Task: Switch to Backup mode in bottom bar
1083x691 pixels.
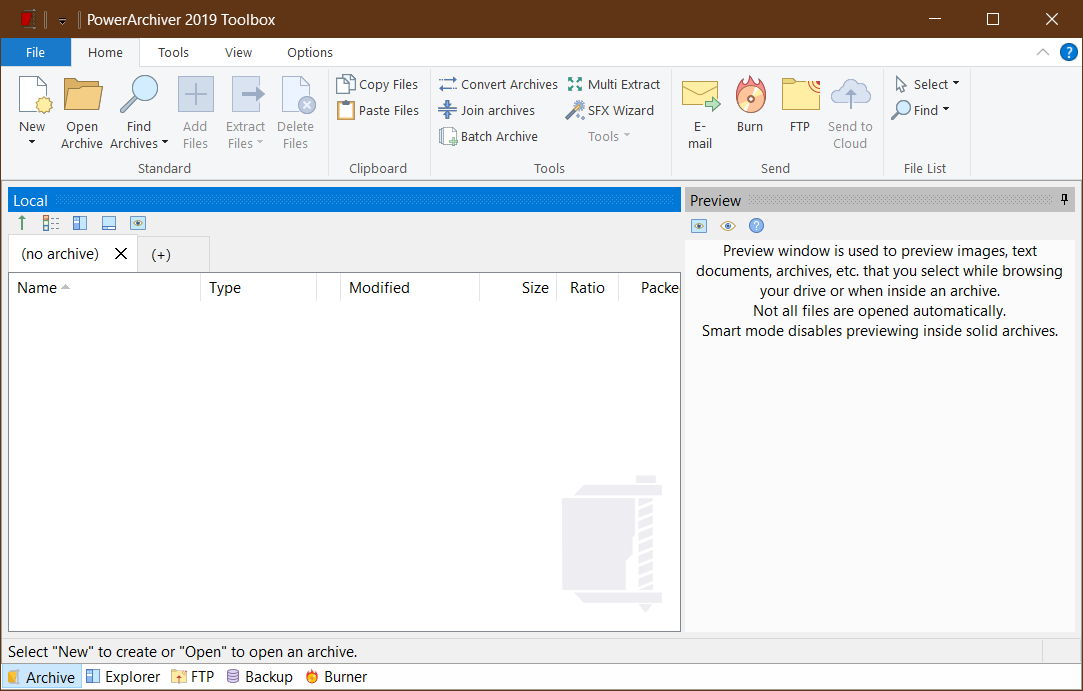Action: click(260, 677)
